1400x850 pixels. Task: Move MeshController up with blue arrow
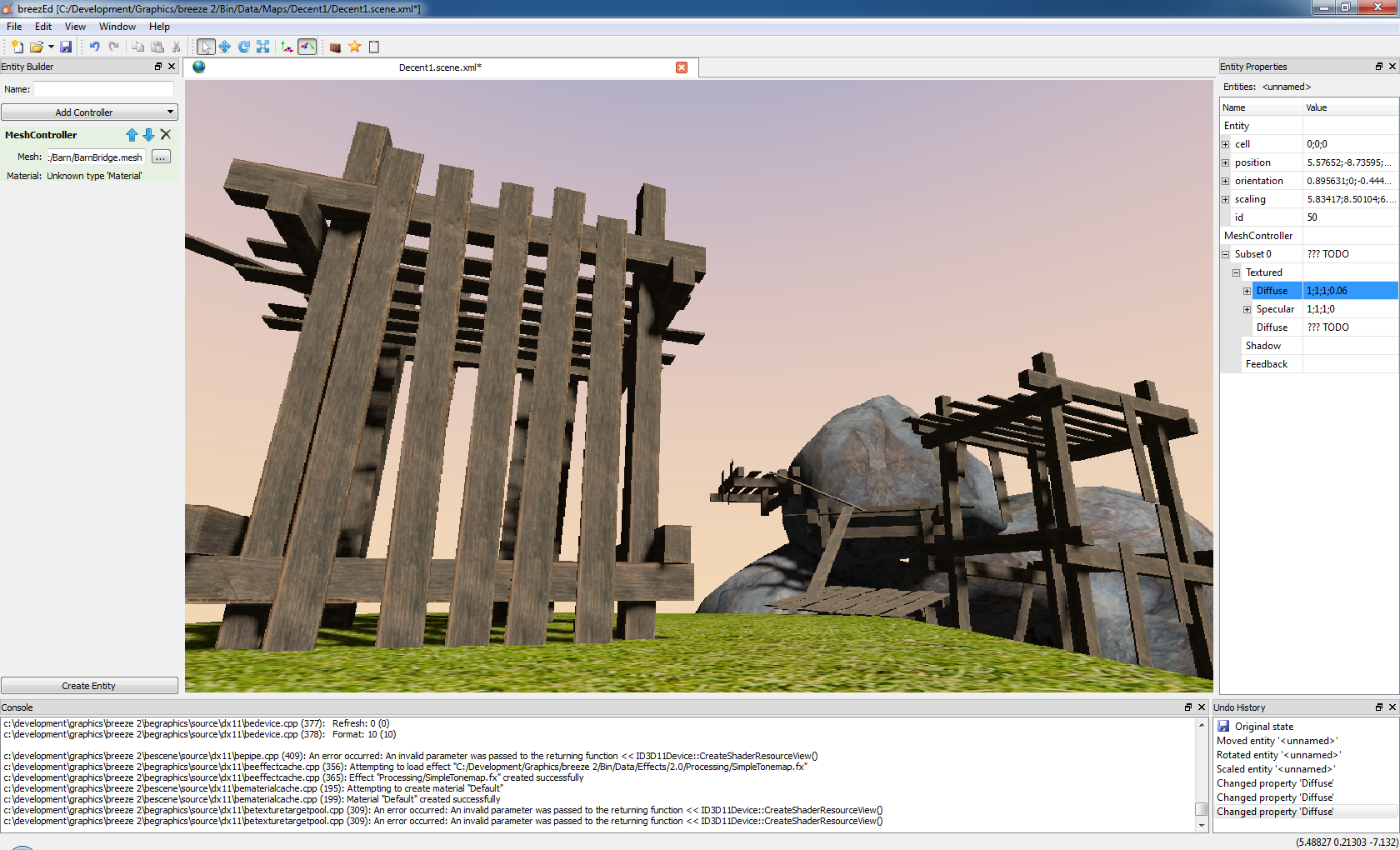(132, 135)
